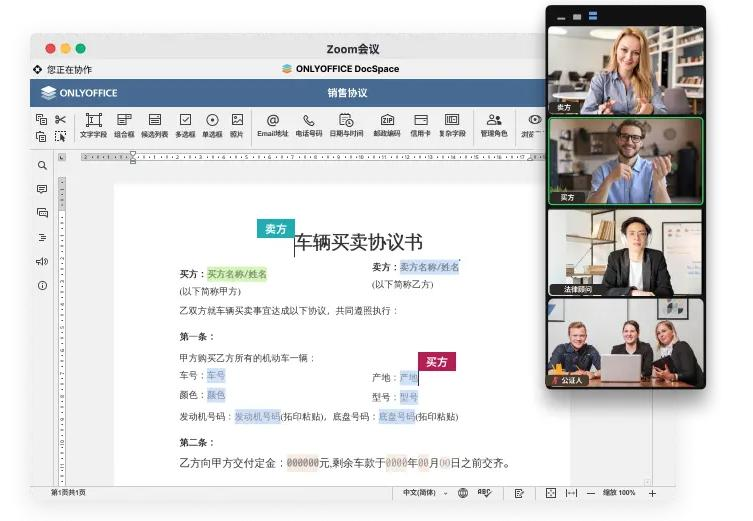
Task: Click the 第1页共1页 page indicator
Action: click(x=68, y=492)
